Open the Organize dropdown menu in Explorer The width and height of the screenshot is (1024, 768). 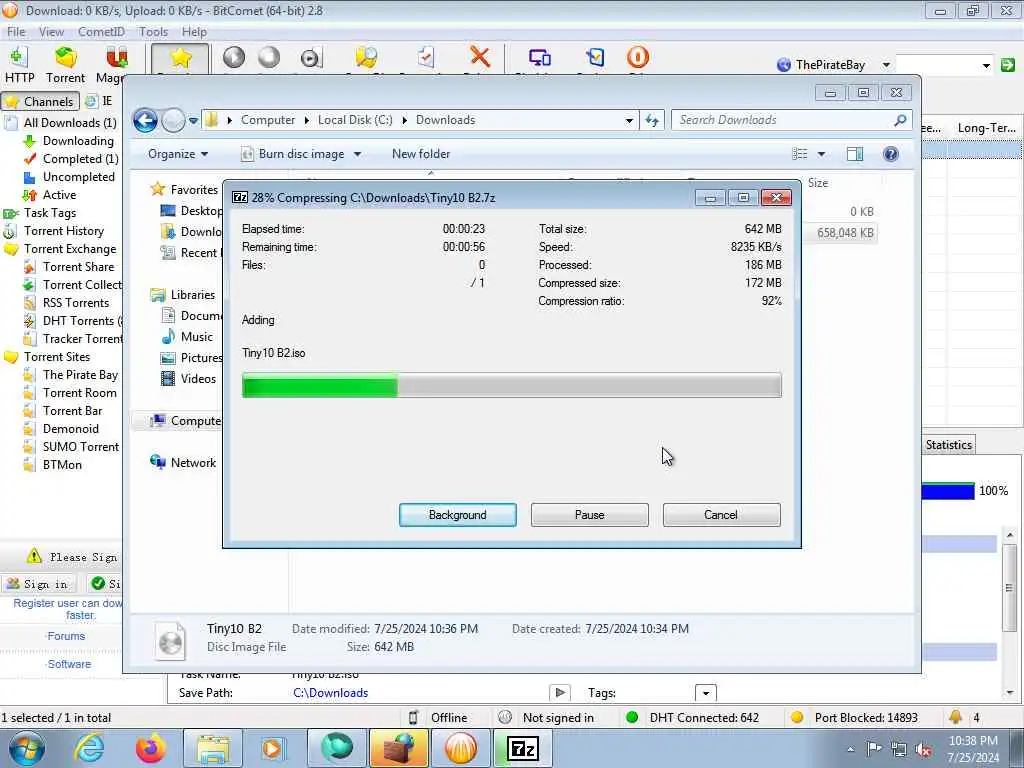click(x=178, y=154)
